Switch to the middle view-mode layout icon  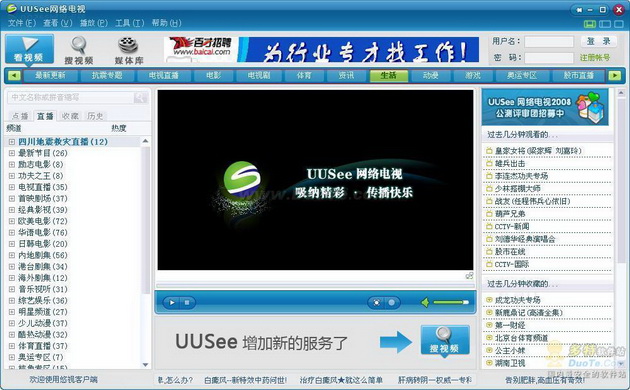(x=605, y=24)
